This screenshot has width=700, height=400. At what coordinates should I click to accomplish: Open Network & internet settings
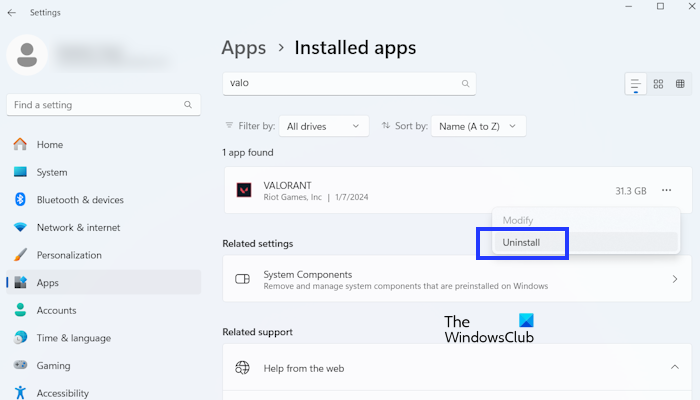[104, 227]
